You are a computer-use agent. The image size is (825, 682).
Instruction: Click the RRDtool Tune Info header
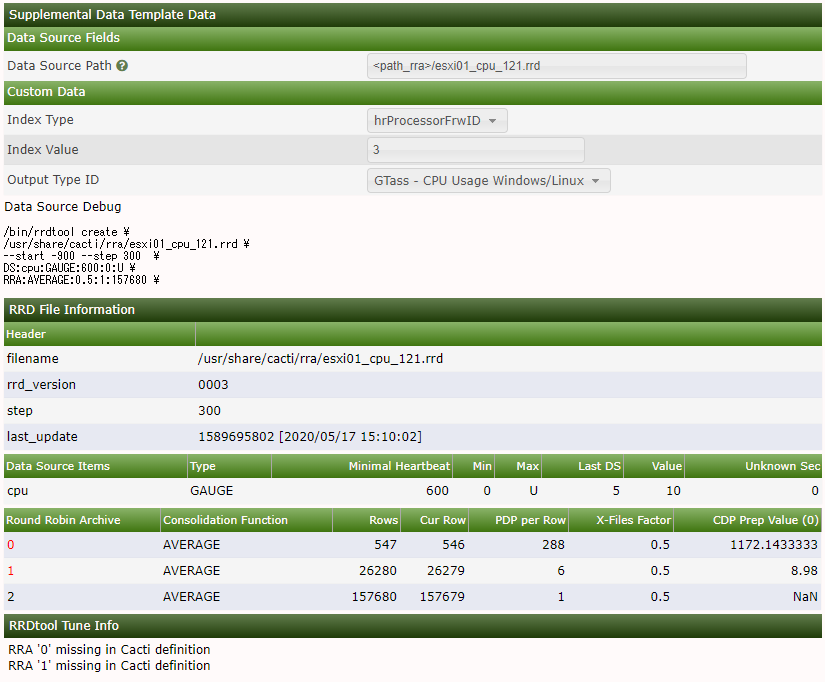point(412,626)
